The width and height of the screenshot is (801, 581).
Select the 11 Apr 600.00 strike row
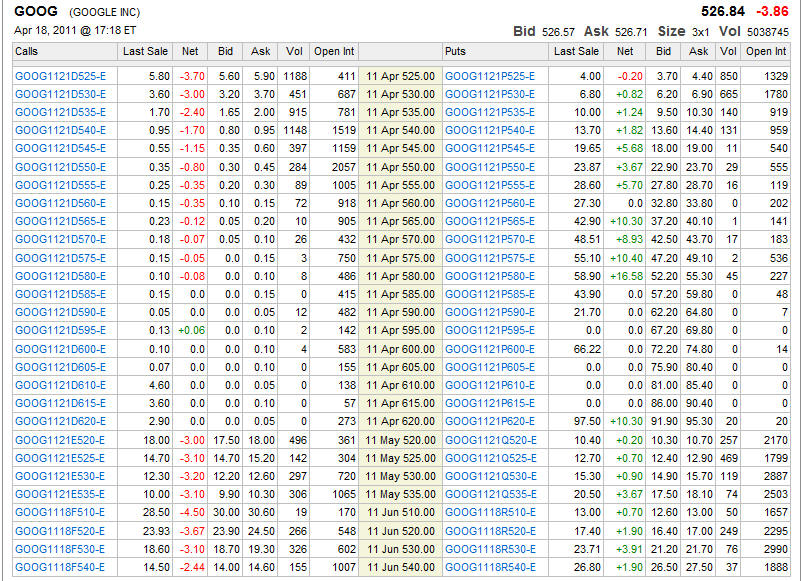pos(400,349)
